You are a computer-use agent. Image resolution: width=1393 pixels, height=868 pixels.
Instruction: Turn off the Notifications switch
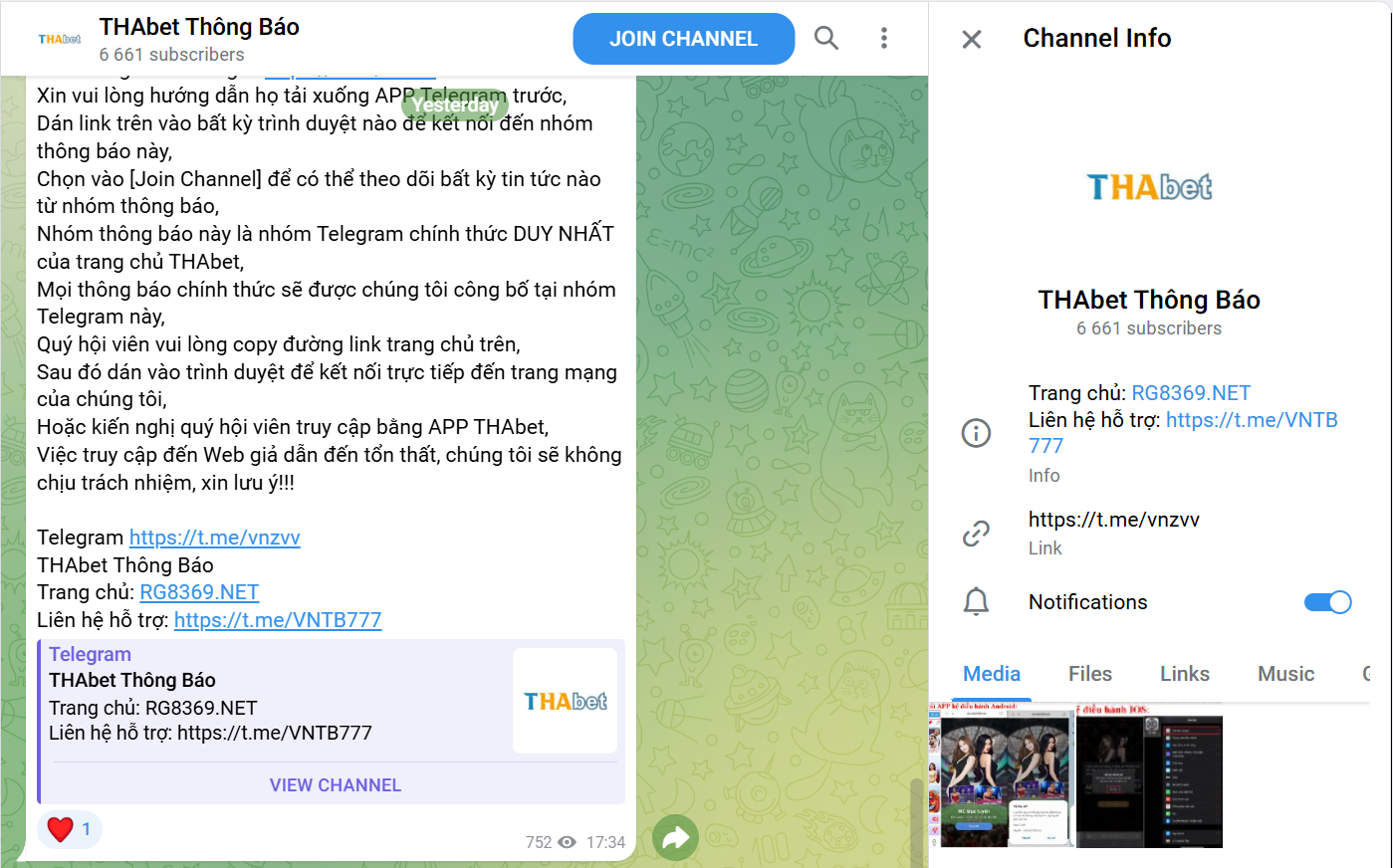click(x=1327, y=602)
